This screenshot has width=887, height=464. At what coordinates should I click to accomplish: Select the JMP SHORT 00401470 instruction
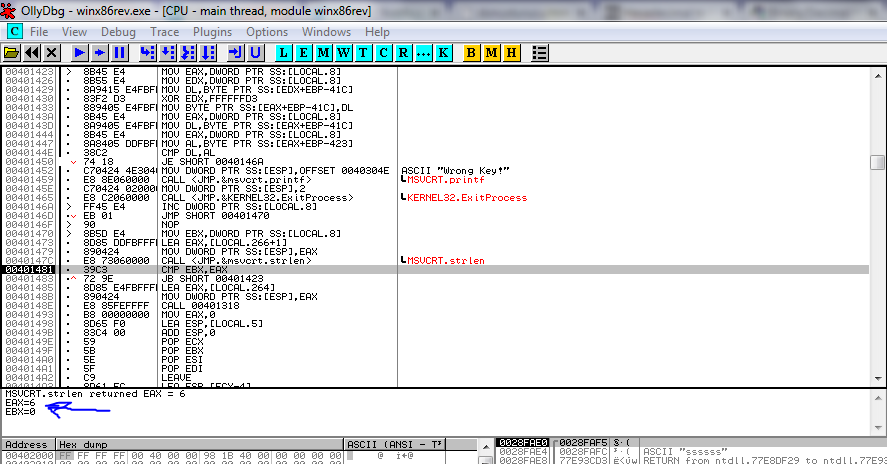coord(215,216)
